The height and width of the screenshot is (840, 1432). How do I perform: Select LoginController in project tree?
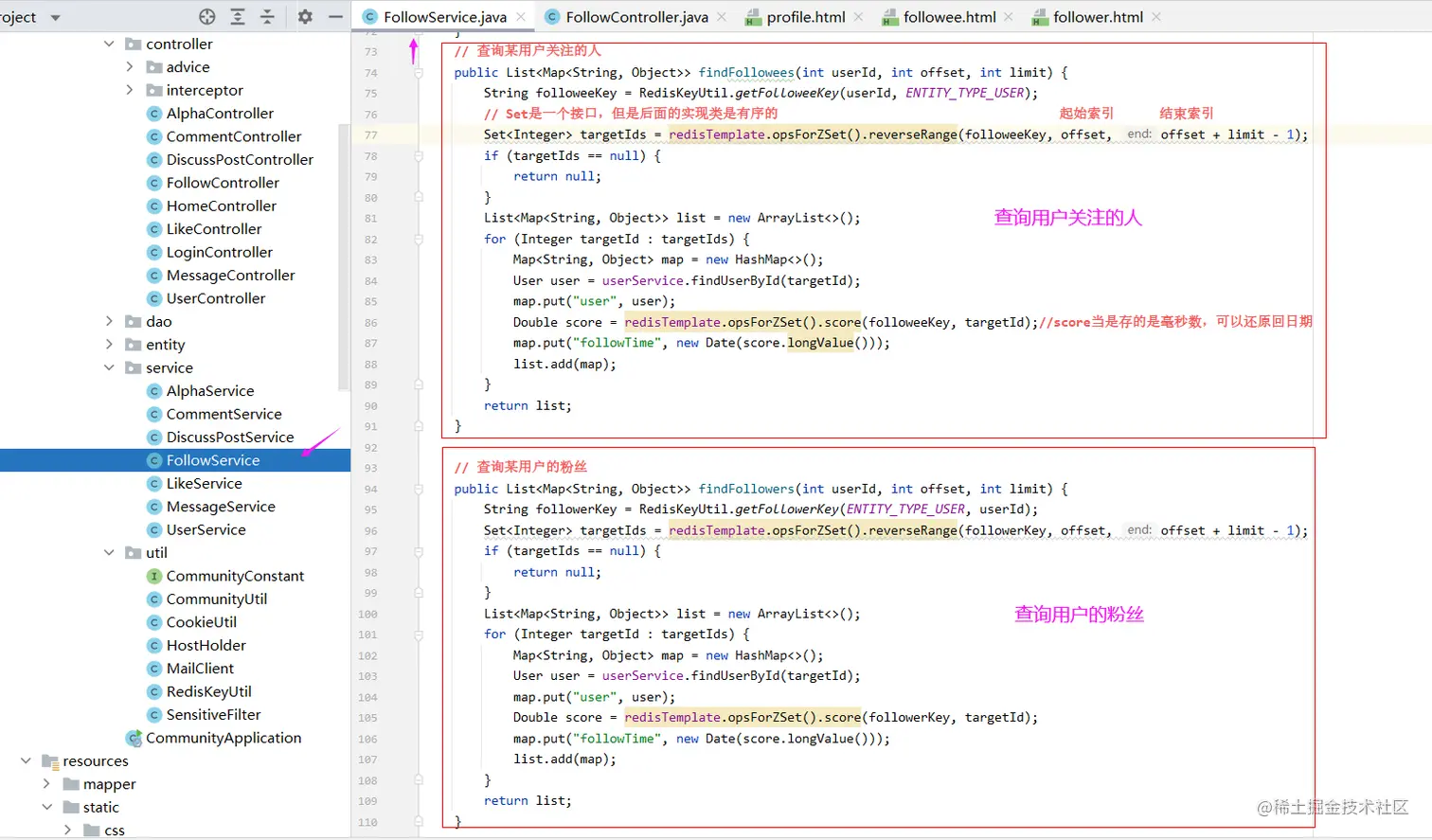pyautogui.click(x=220, y=252)
